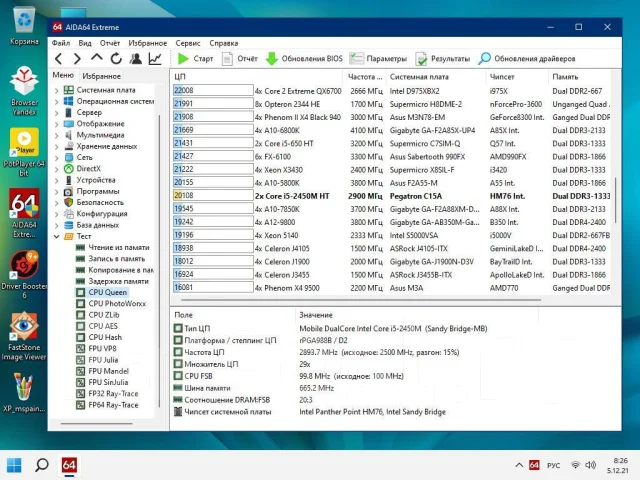This screenshot has height=480, width=640.
Task: Open the Избранное menu in menu bar
Action: 147,43
